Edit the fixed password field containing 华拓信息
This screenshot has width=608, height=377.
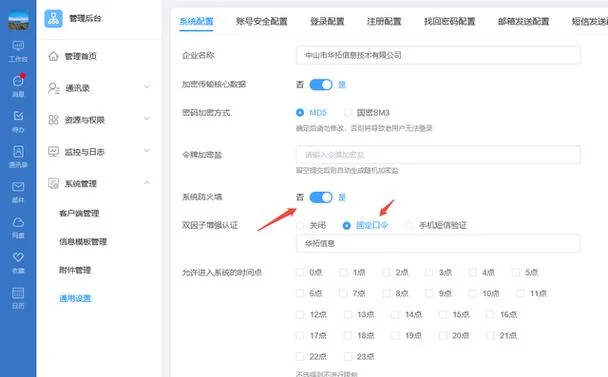tap(438, 243)
